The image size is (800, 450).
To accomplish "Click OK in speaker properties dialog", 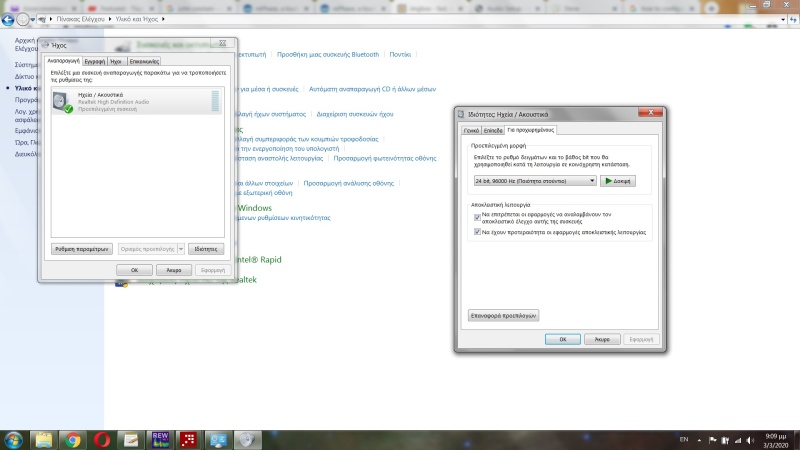I will 563,339.
